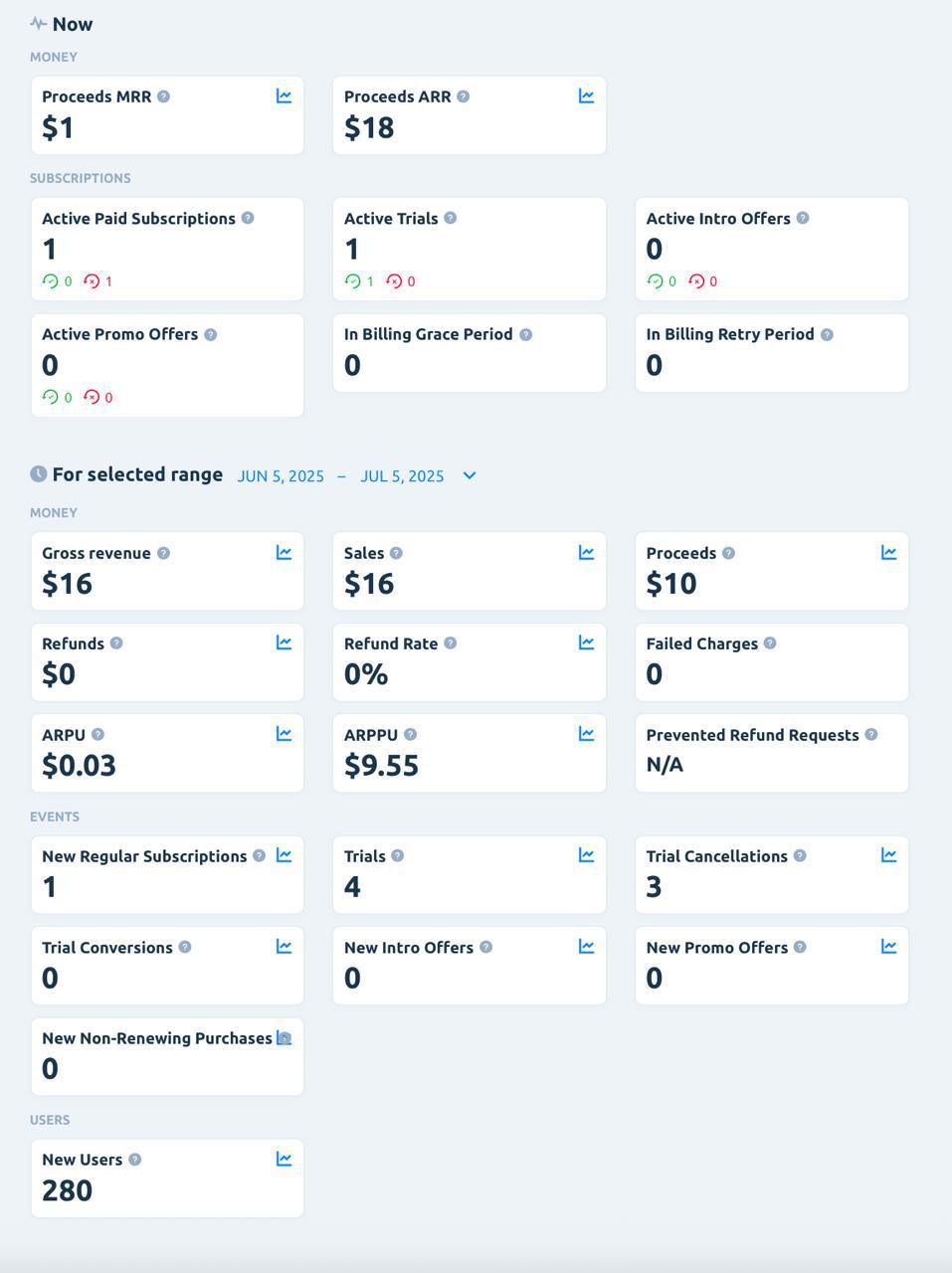Click the Gross revenue chart icon

[284, 553]
